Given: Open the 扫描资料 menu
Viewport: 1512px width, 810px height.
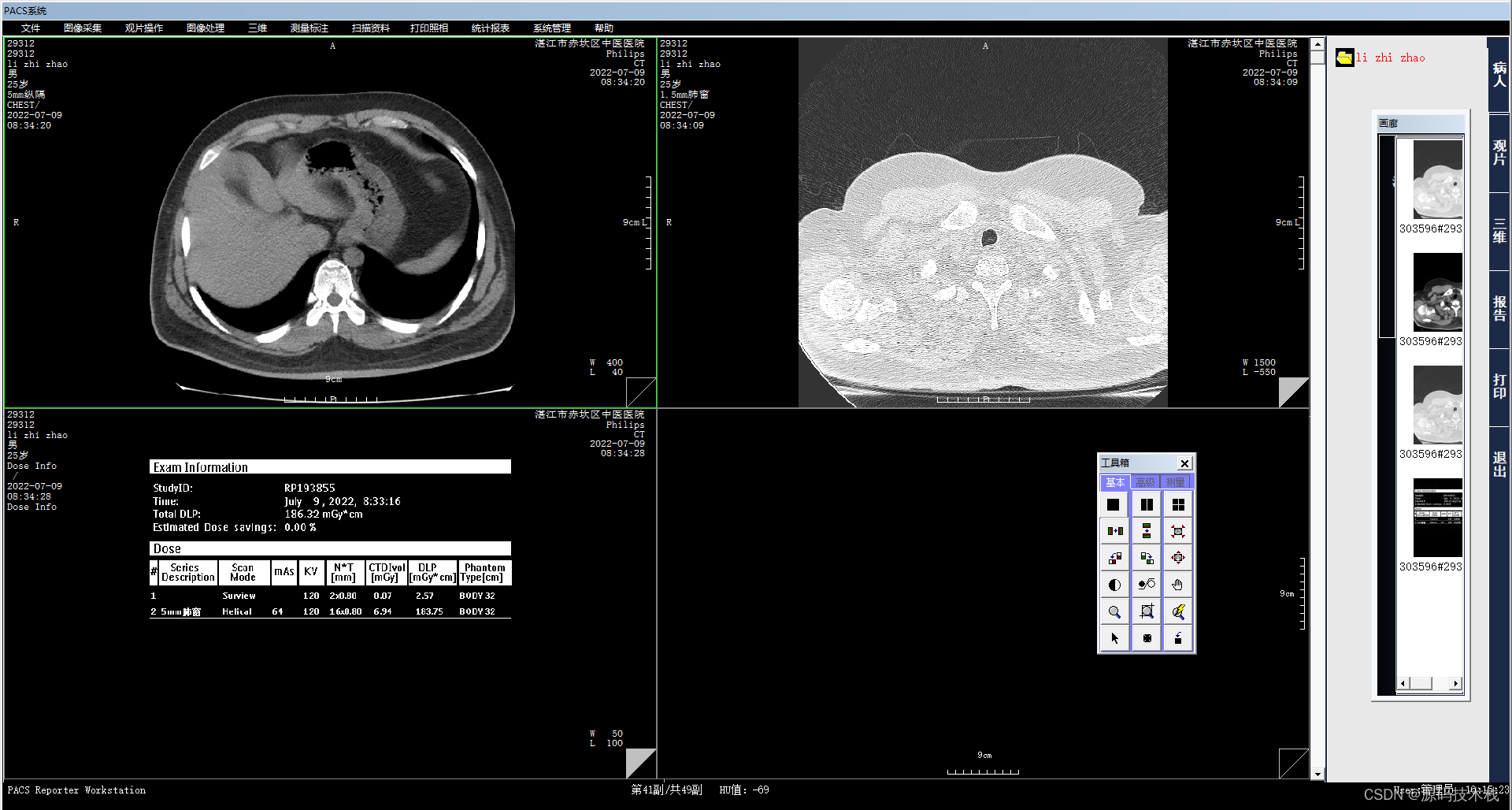Looking at the screenshot, I should coord(371,28).
